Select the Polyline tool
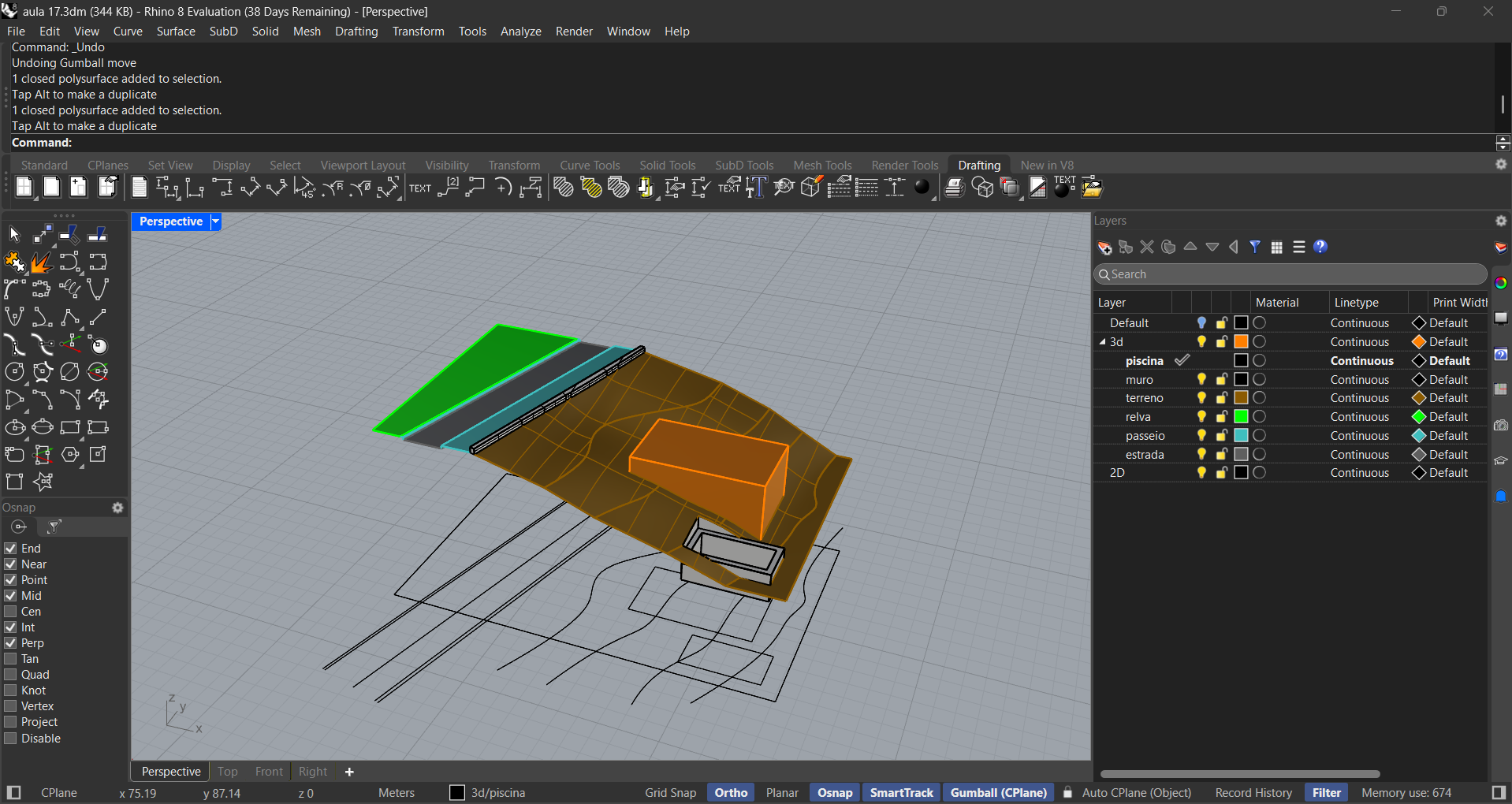1512x804 pixels. click(x=70, y=317)
